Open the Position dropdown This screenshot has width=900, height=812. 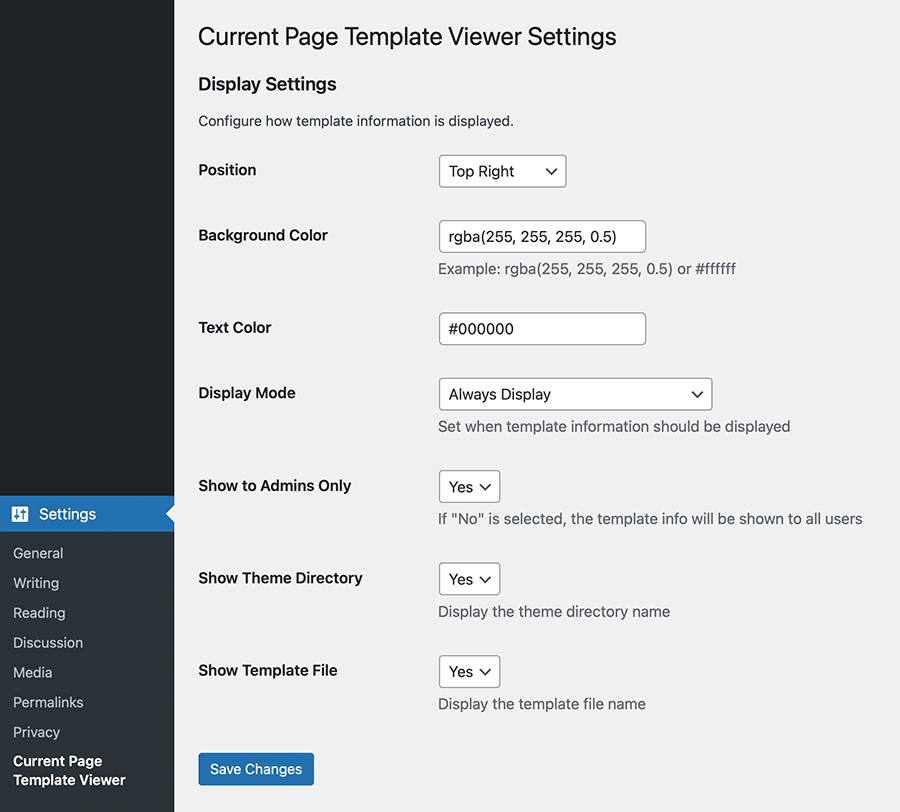coord(502,171)
